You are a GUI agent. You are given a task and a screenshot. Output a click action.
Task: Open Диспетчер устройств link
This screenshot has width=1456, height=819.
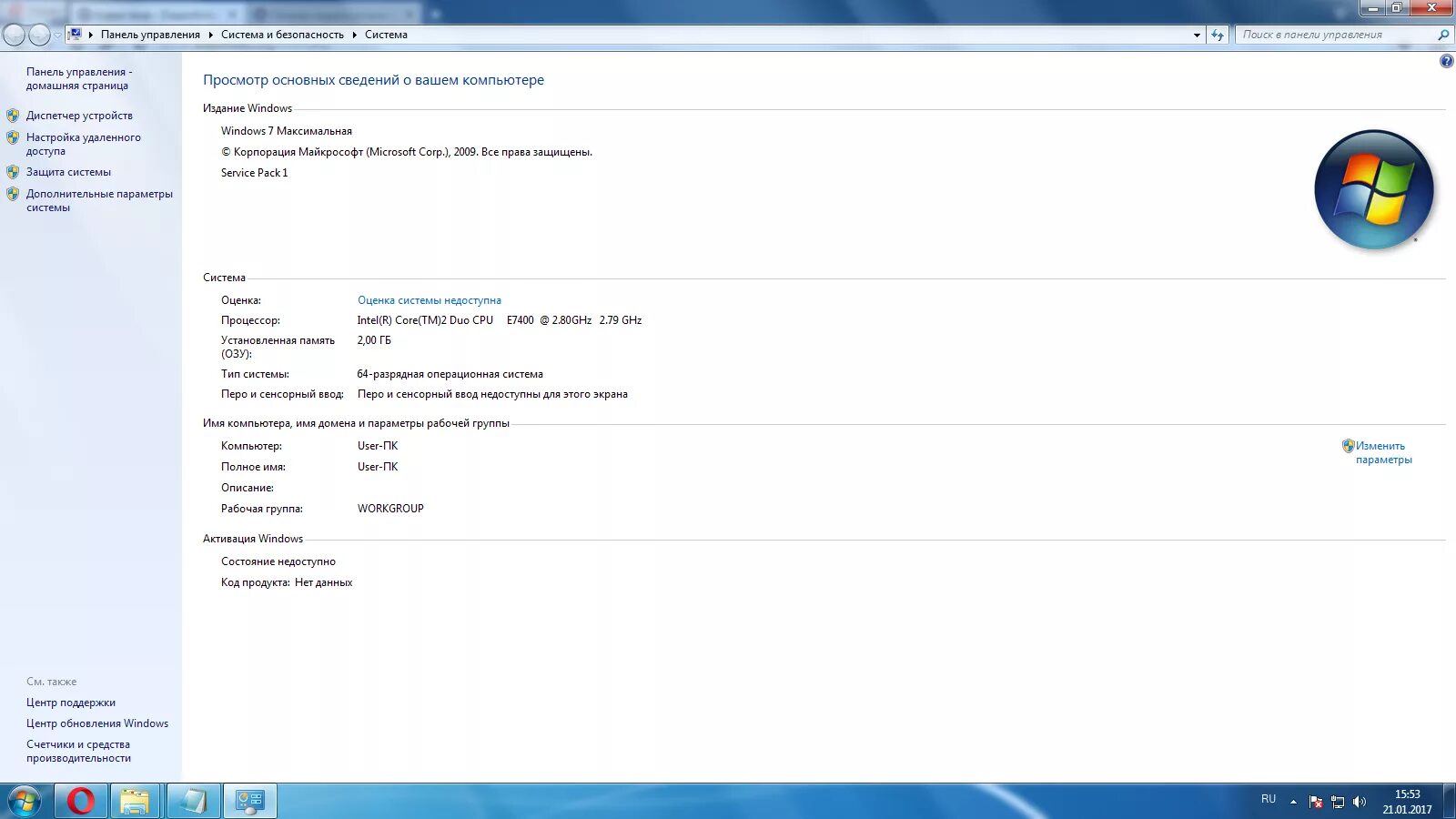[79, 116]
